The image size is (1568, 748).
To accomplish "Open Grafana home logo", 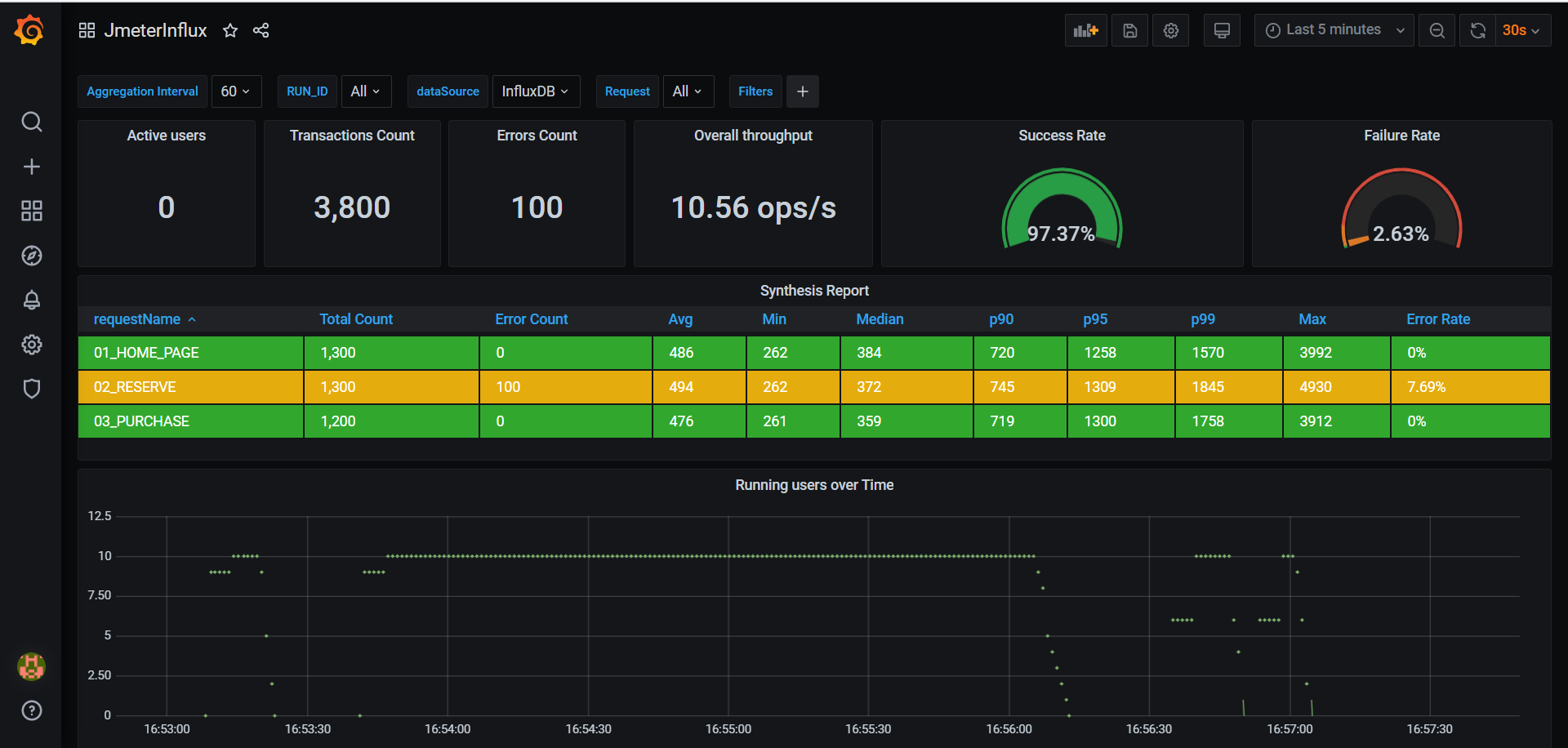I will pos(30,30).
